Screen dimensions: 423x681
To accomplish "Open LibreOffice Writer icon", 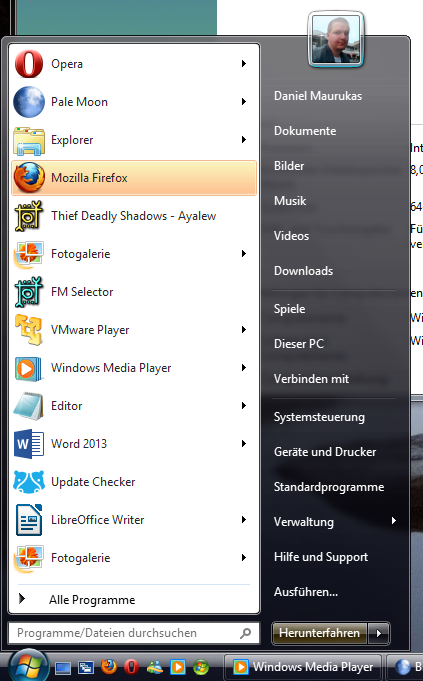I will point(29,520).
